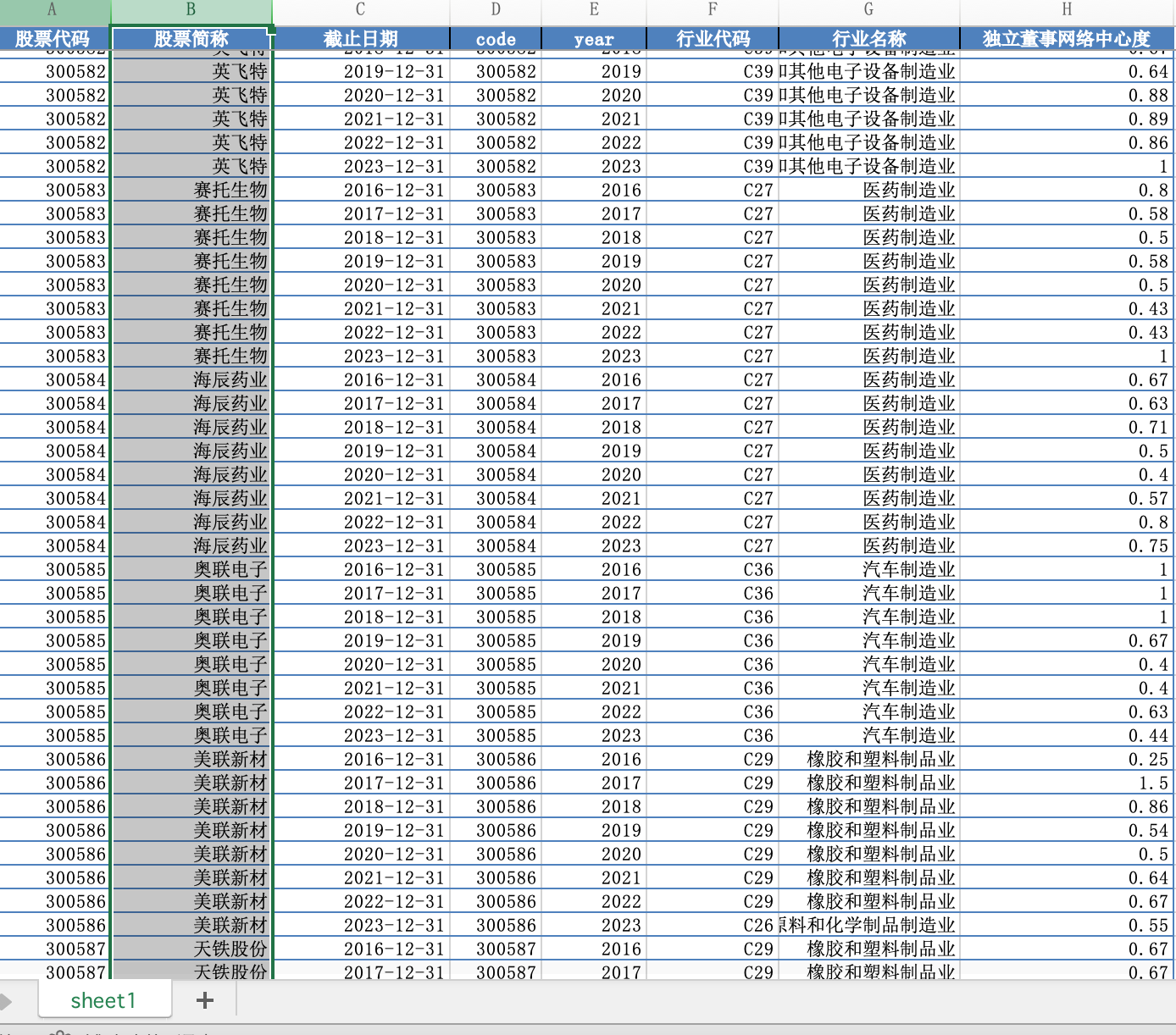Select the cell showing 0.89
The width and height of the screenshot is (1176, 1035).
click(x=1067, y=119)
